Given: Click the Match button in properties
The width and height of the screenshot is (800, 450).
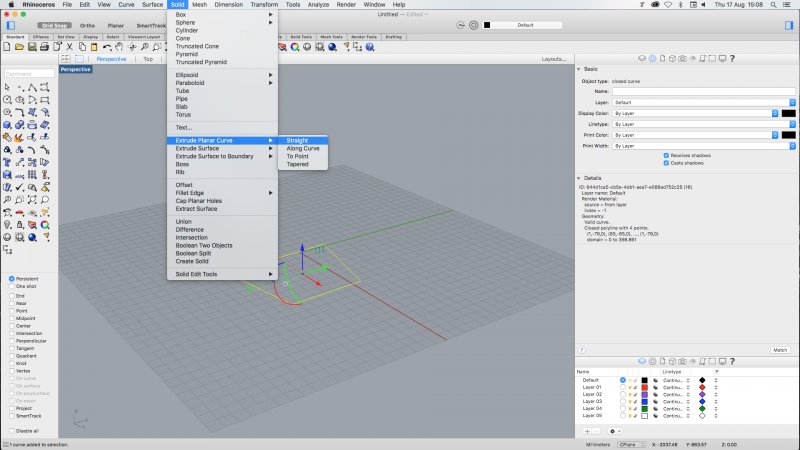Looking at the screenshot, I should point(780,350).
